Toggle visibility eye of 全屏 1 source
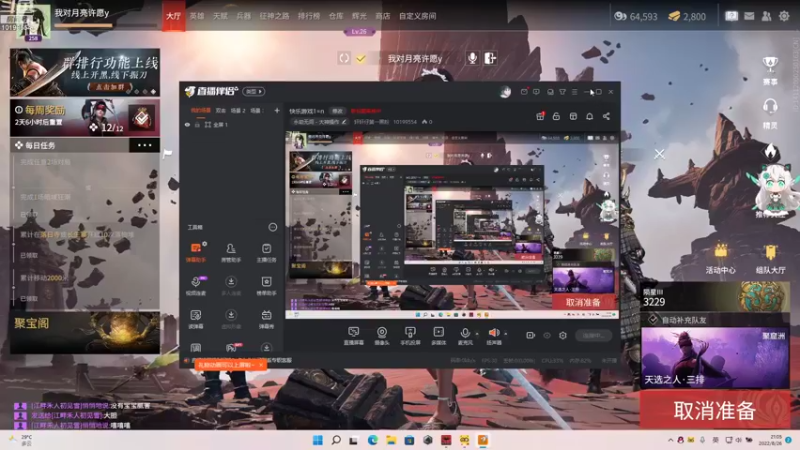 [x=187, y=124]
